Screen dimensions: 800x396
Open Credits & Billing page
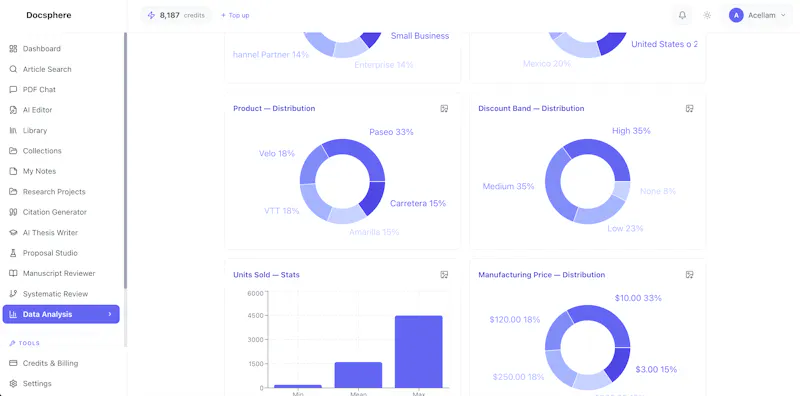click(x=61, y=363)
